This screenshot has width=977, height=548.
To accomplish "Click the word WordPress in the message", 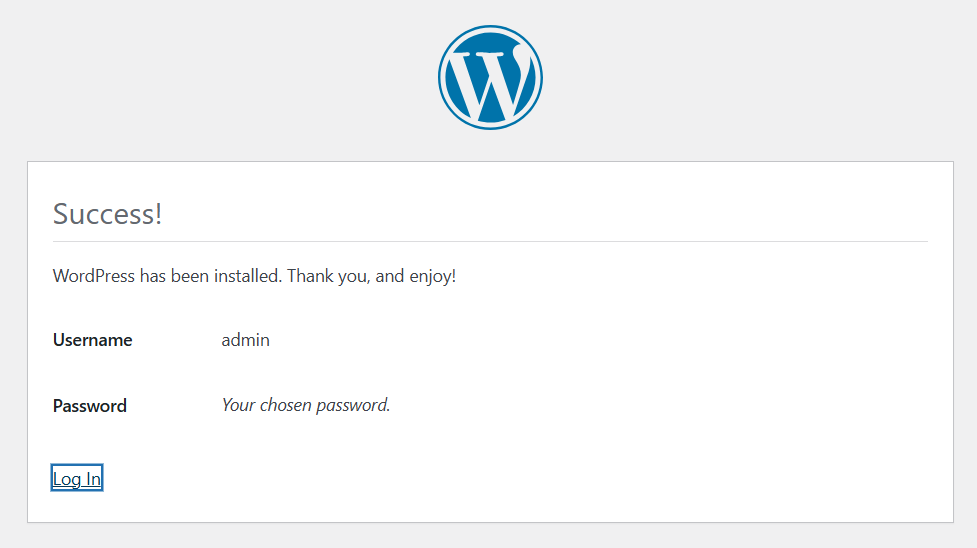I will [x=93, y=275].
